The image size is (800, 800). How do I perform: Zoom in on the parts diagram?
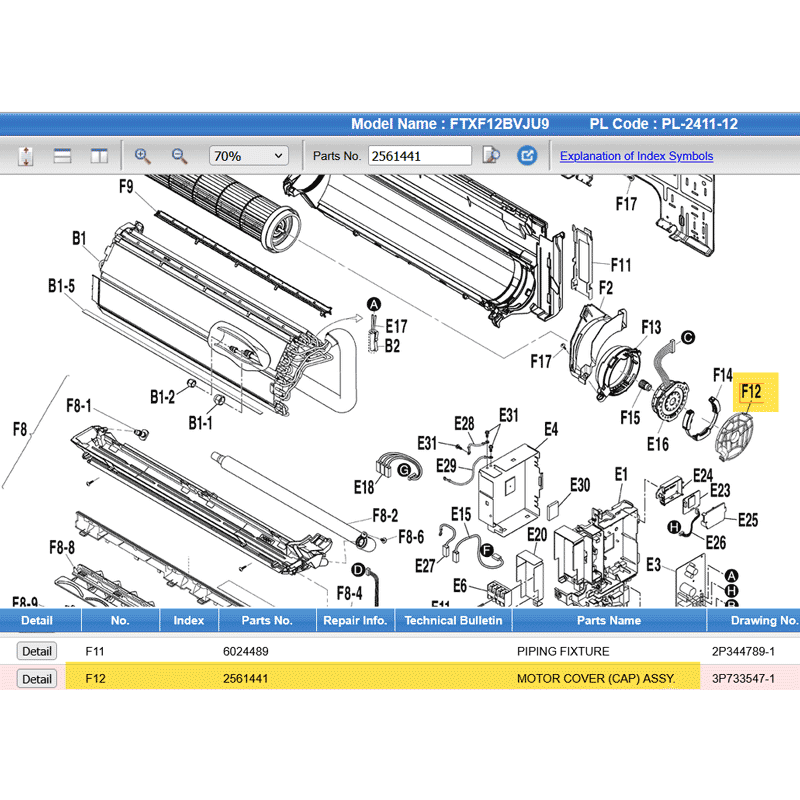pyautogui.click(x=143, y=156)
